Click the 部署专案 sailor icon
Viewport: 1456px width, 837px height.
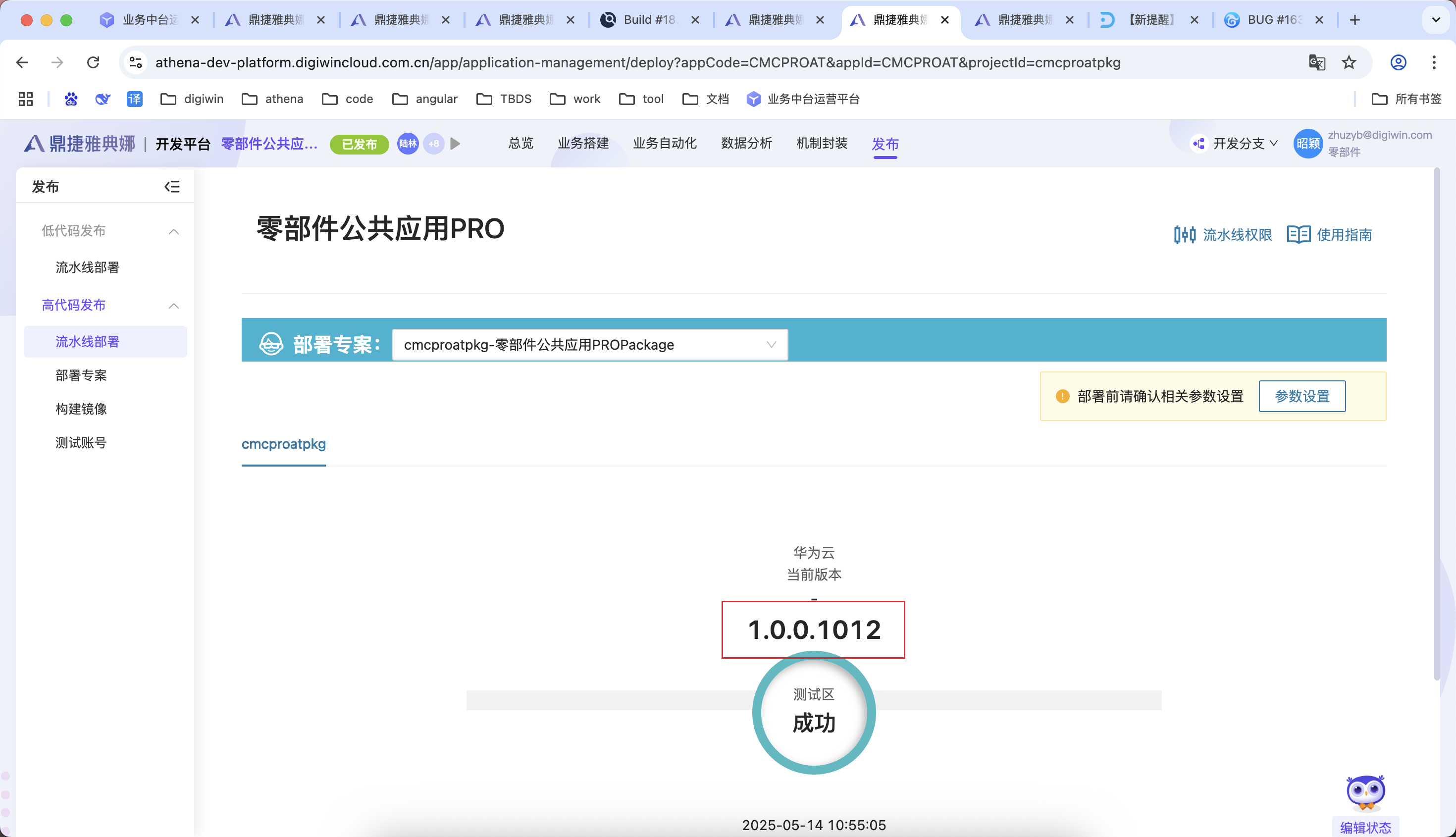[x=271, y=344]
